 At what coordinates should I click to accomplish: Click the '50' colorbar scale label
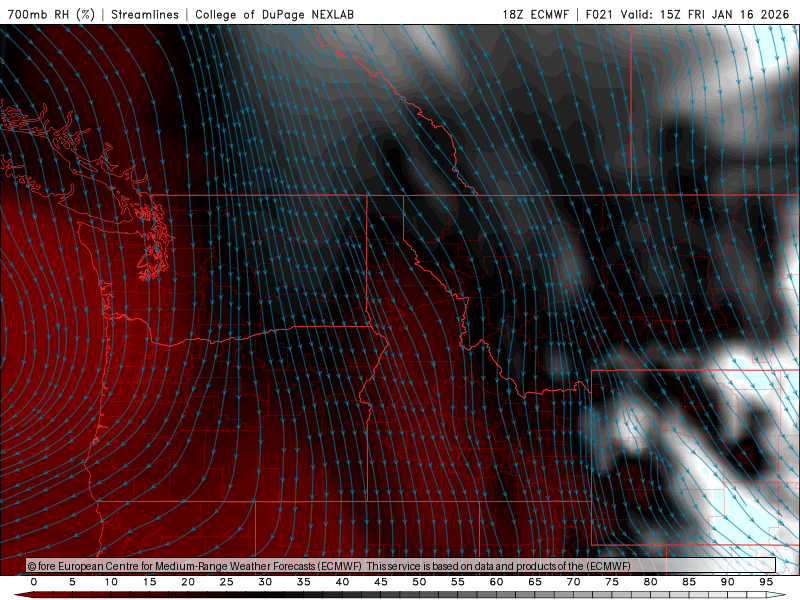coord(419,582)
